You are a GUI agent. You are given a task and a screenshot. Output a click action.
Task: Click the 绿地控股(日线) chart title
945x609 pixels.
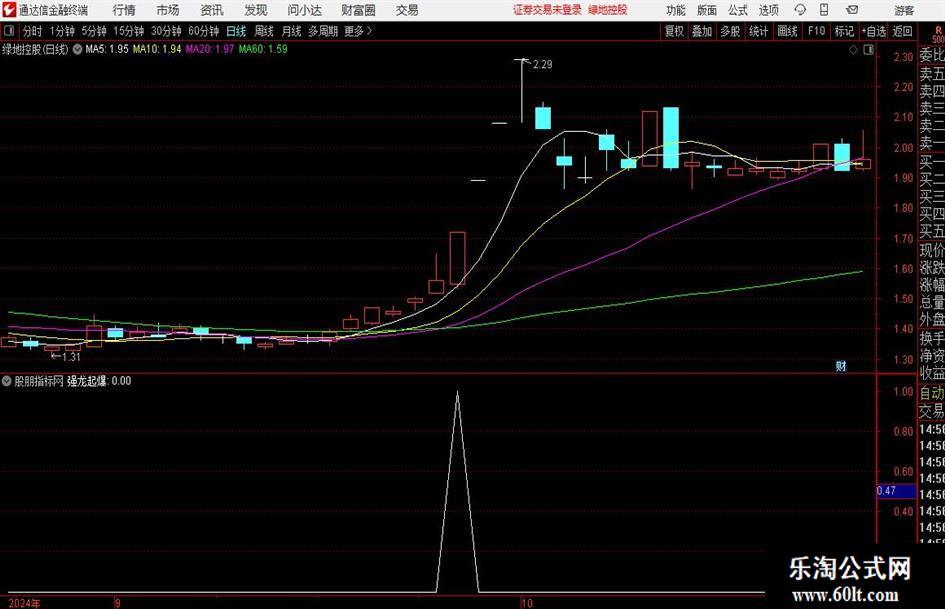click(x=35, y=49)
